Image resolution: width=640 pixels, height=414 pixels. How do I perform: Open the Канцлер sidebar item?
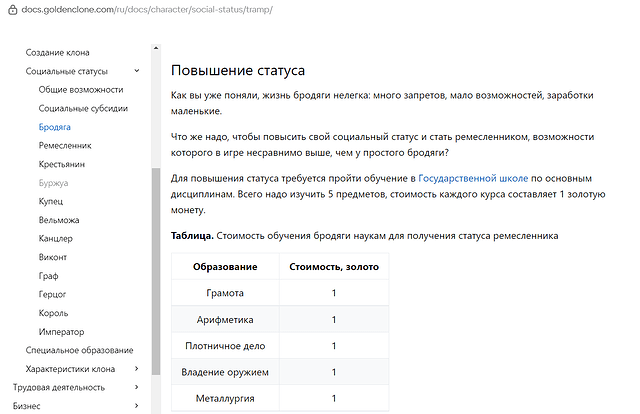point(55,239)
